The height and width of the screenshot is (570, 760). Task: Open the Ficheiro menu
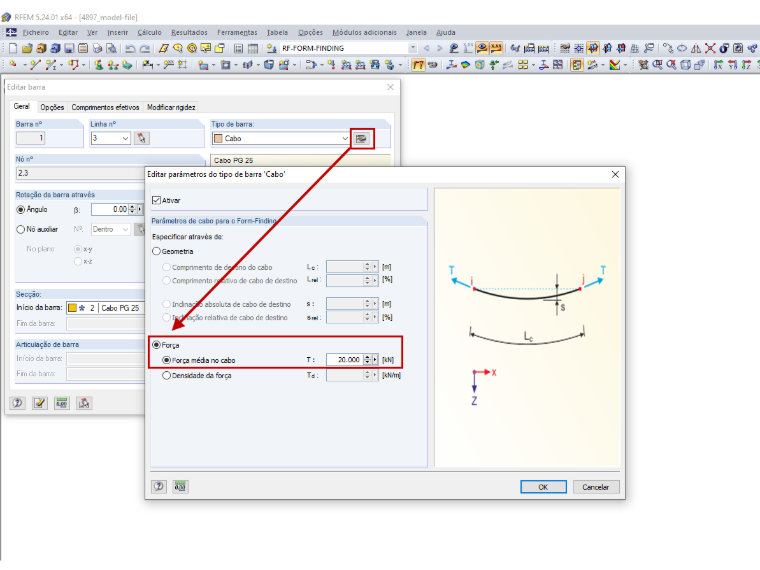[36, 32]
